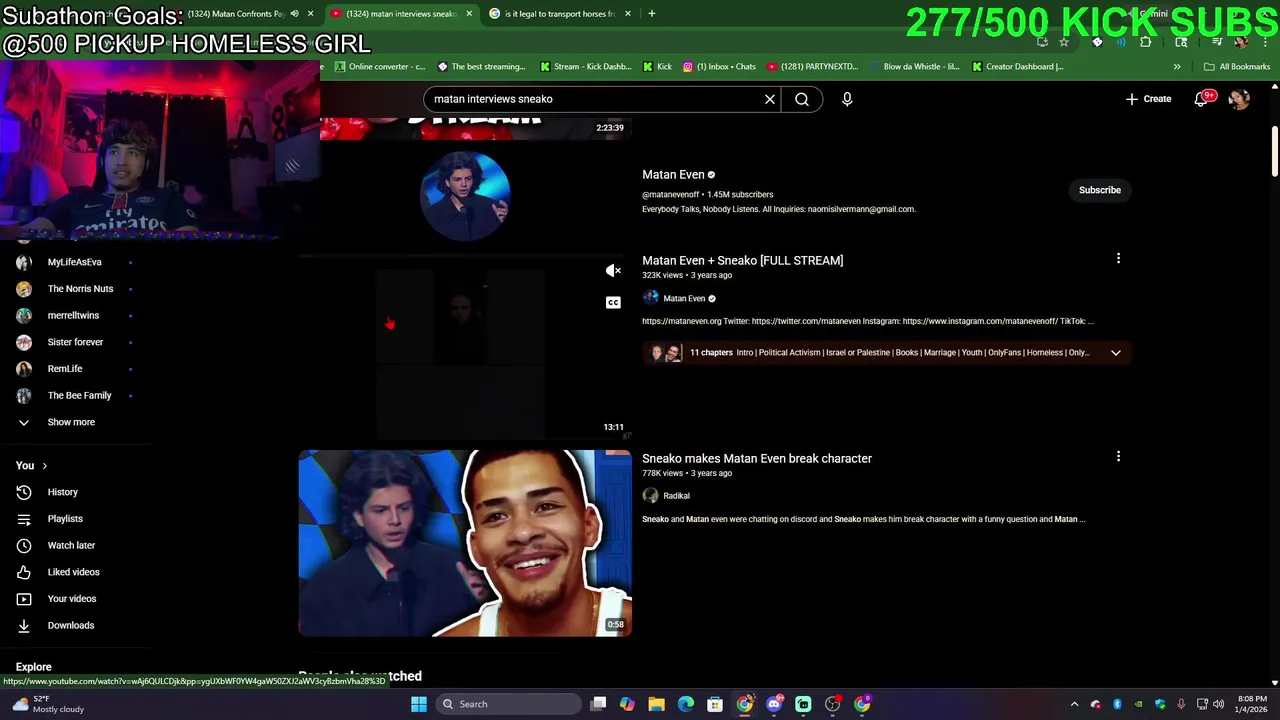Image resolution: width=1280 pixels, height=720 pixels.
Task: Open File Explorer from the taskbar
Action: coord(657,704)
